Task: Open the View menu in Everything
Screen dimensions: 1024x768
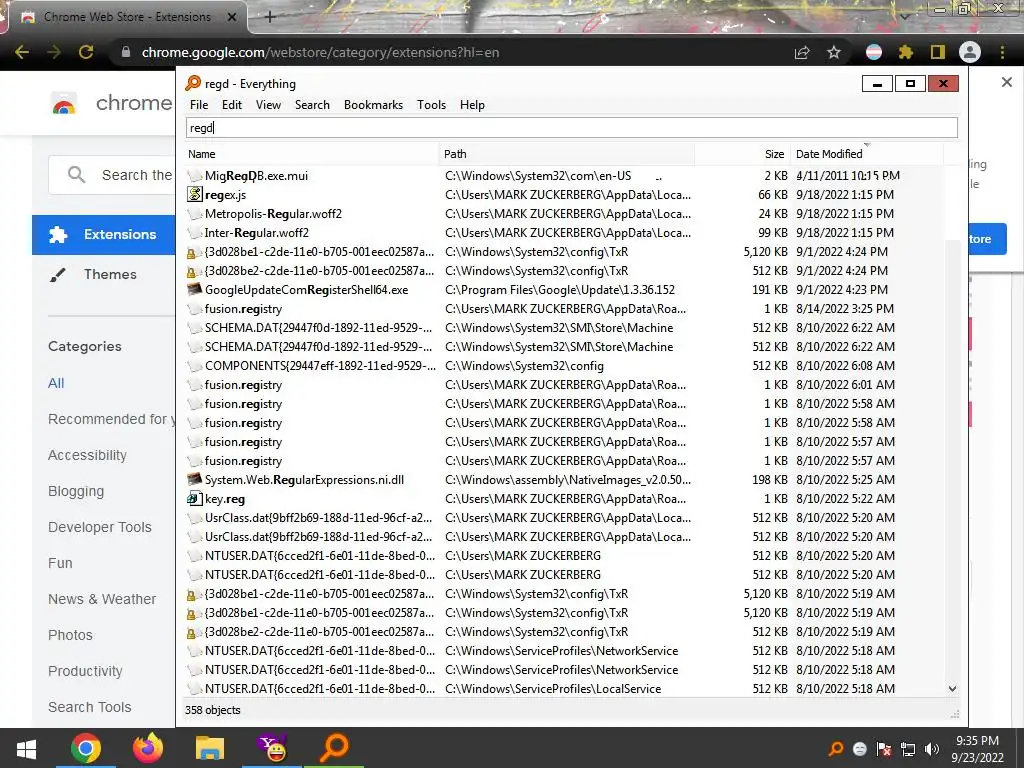Action: pyautogui.click(x=268, y=105)
